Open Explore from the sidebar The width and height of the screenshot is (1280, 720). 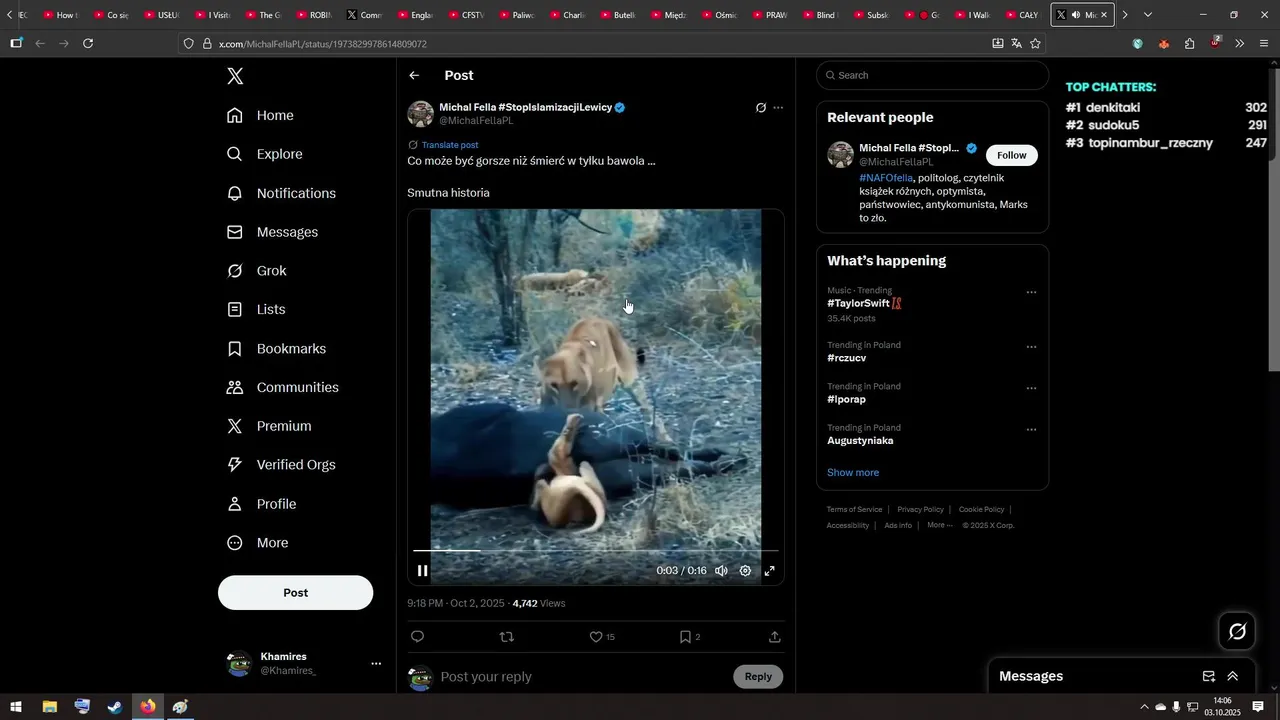tap(264, 154)
